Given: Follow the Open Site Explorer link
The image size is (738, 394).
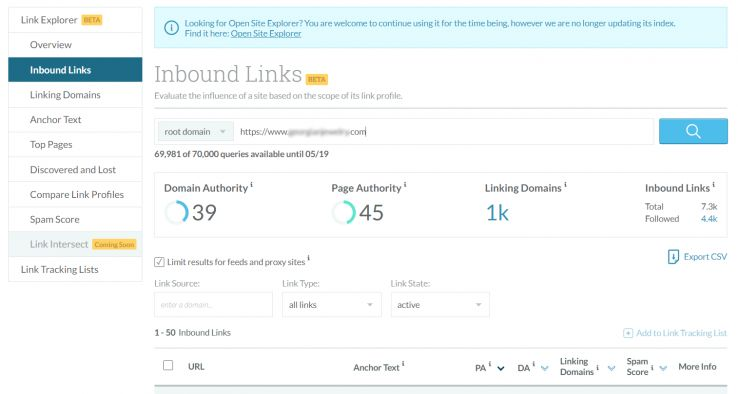Looking at the screenshot, I should point(266,33).
